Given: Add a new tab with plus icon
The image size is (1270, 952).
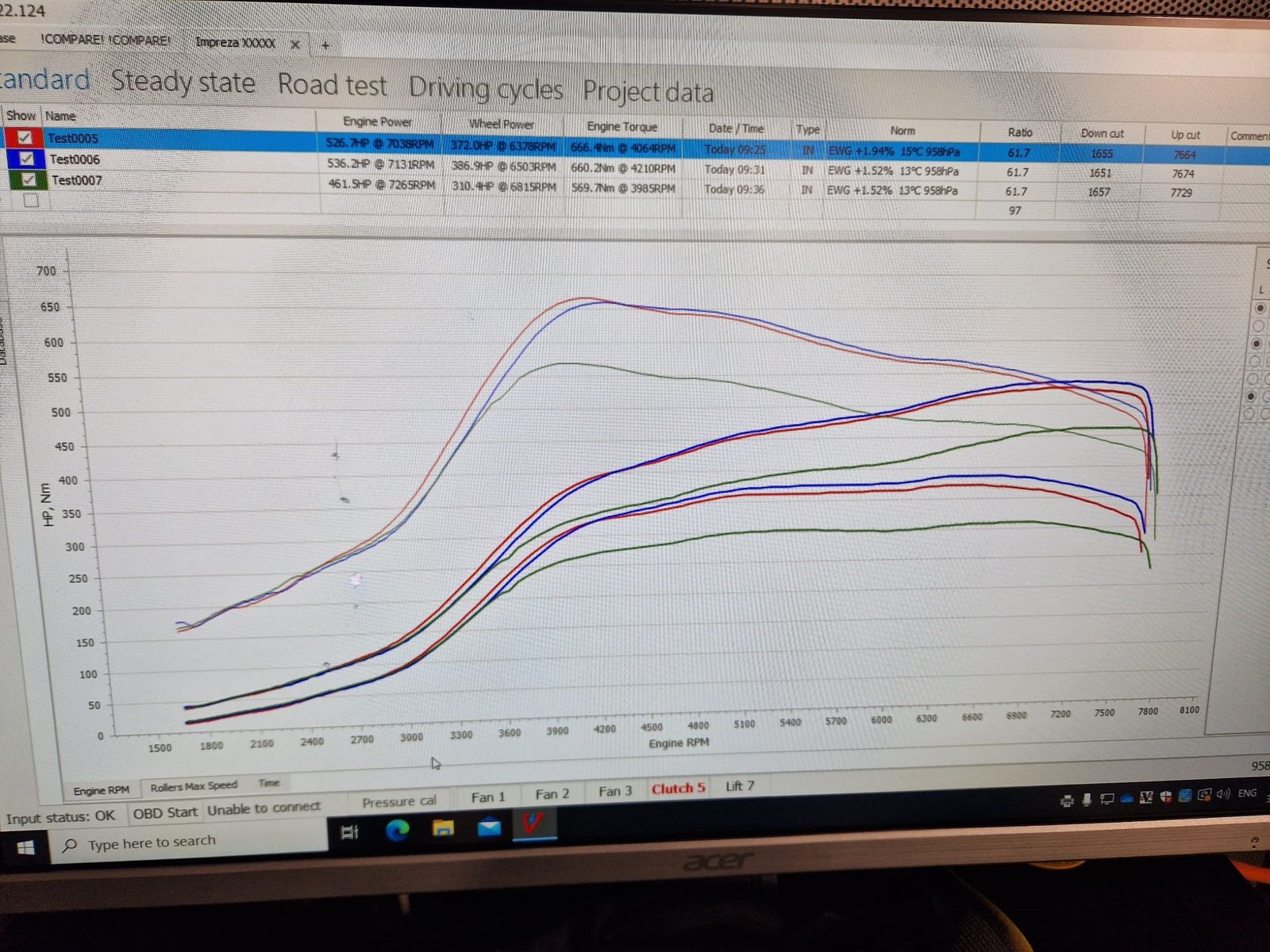Looking at the screenshot, I should [x=325, y=45].
